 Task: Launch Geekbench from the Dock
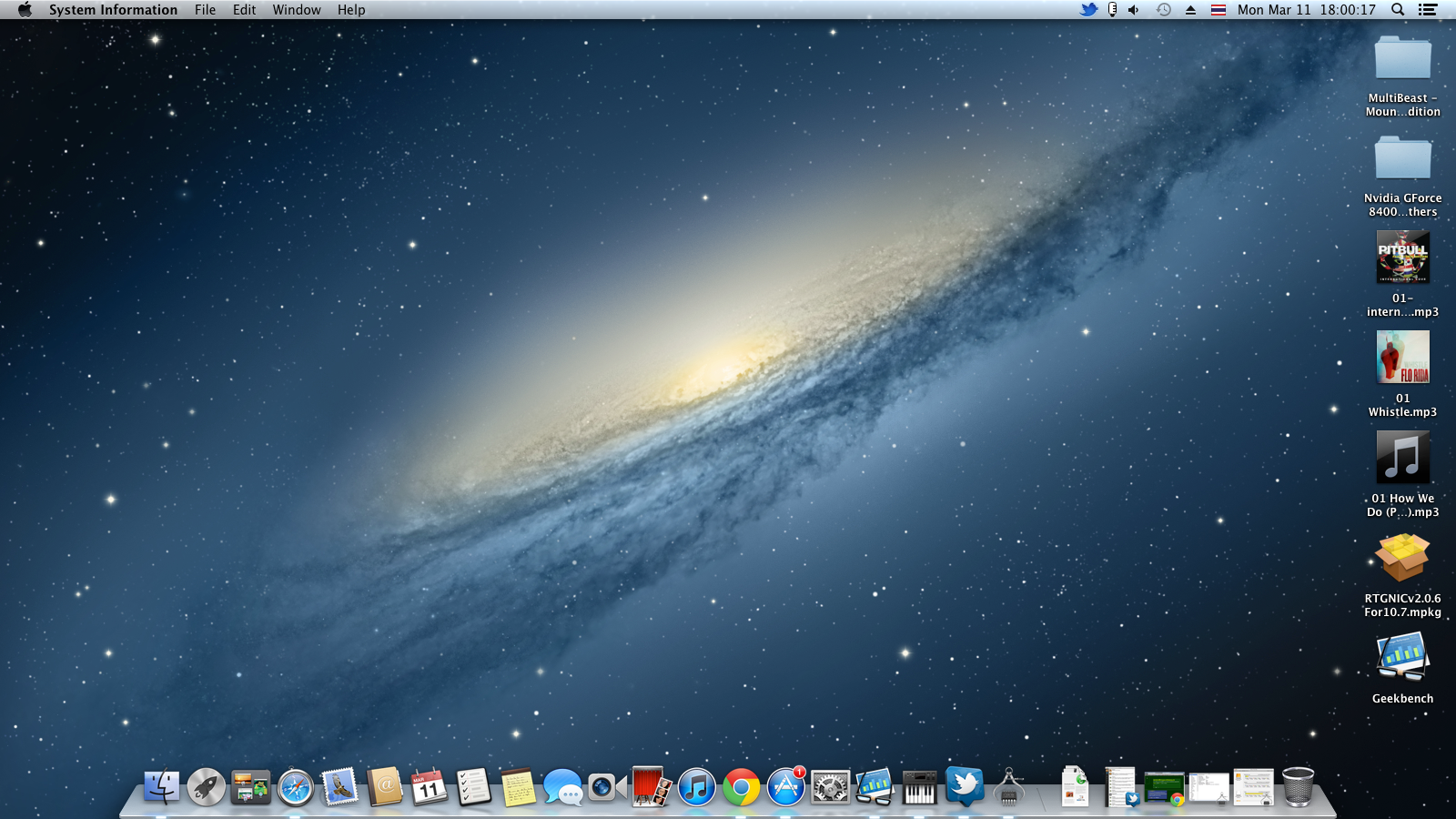click(x=875, y=787)
